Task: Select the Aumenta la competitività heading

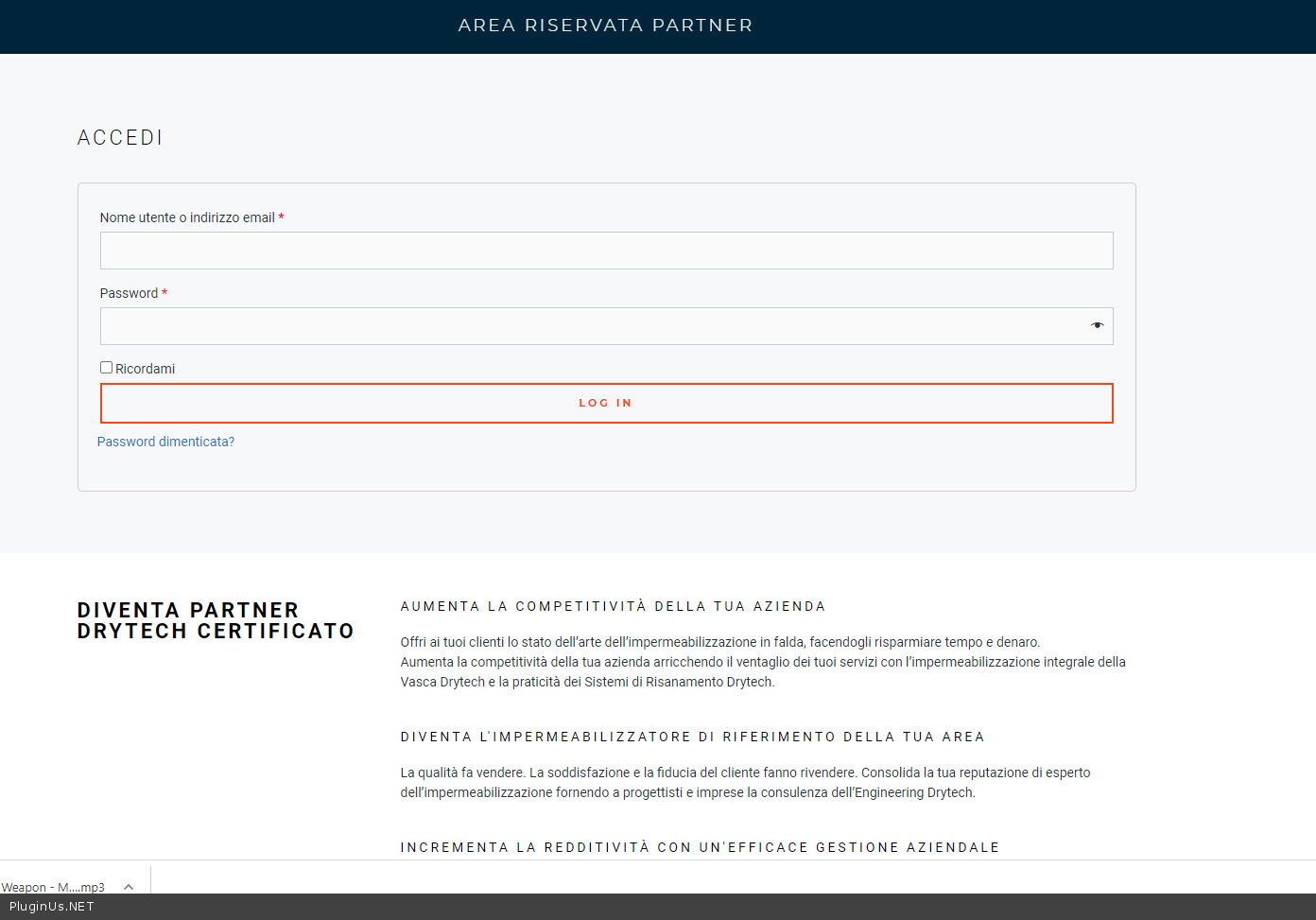Action: point(613,606)
